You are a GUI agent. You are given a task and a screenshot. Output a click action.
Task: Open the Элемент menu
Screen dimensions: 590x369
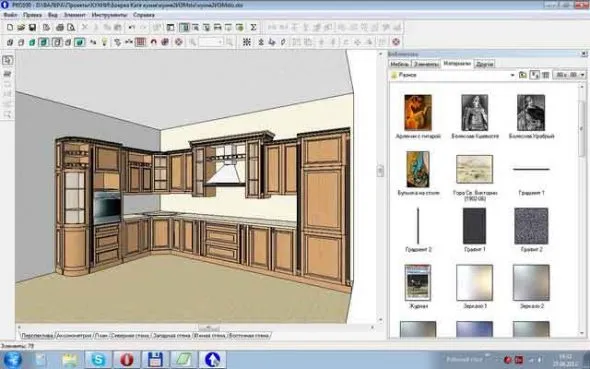(75, 15)
